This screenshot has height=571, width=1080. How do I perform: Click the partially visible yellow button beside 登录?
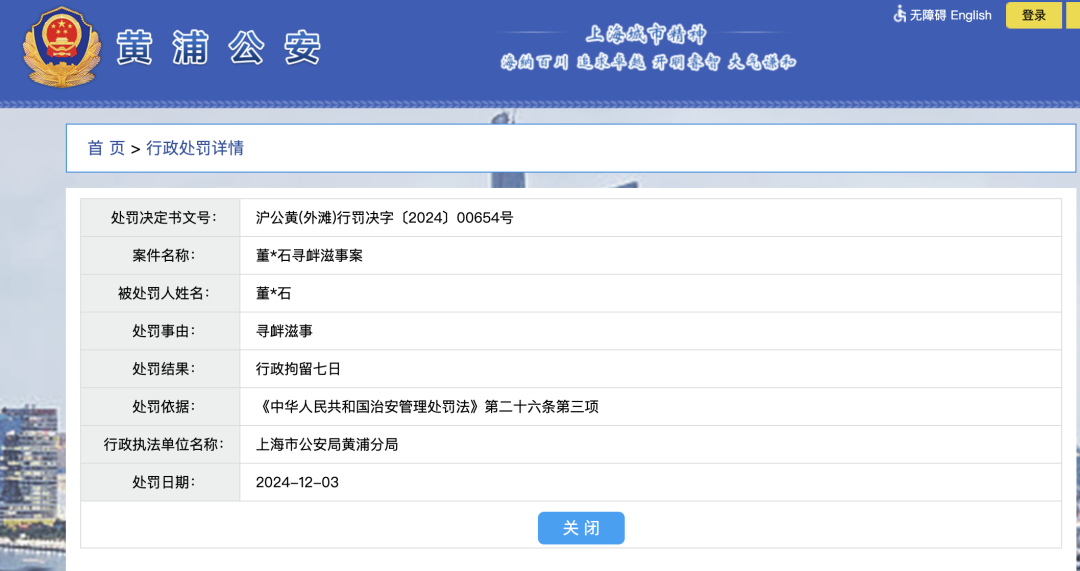pyautogui.click(x=1073, y=15)
